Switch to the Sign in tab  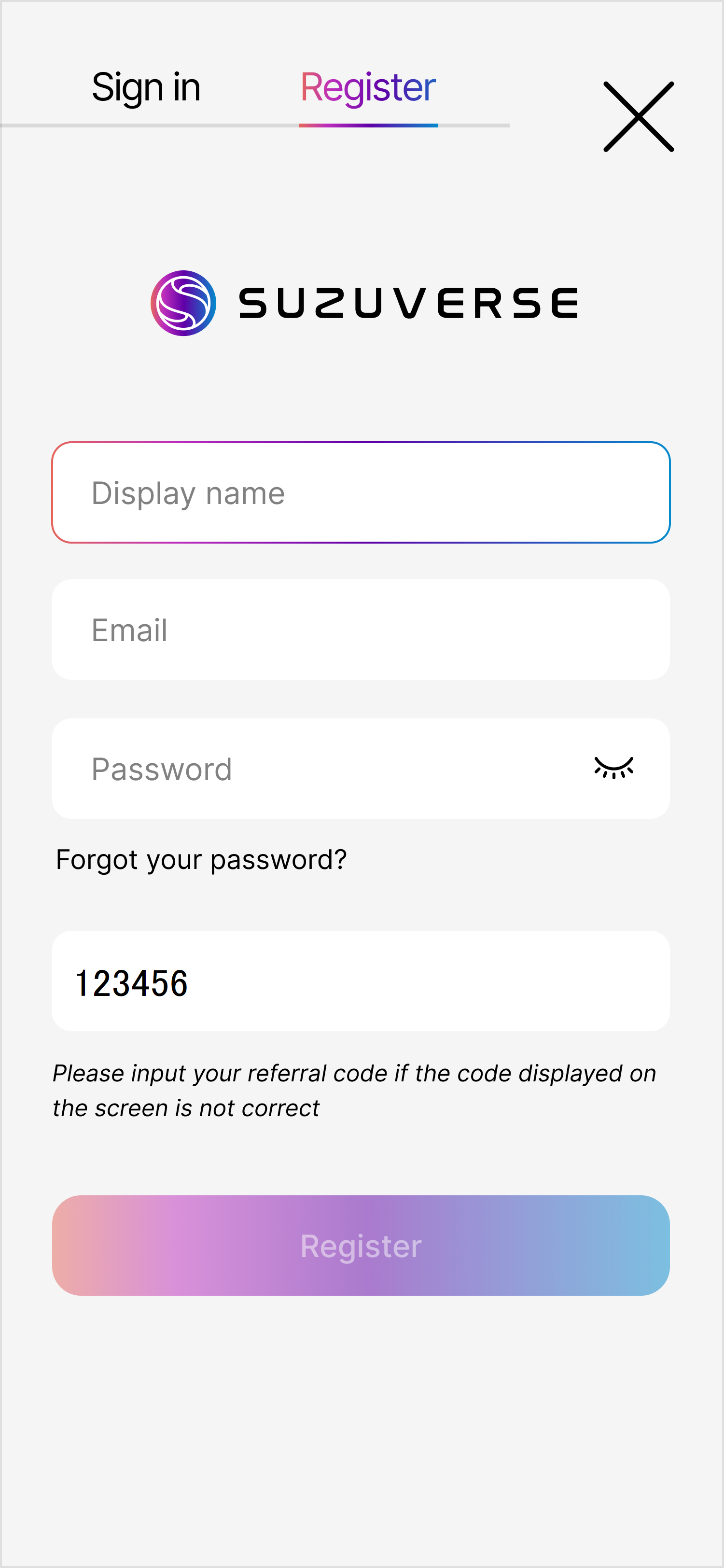(x=146, y=88)
